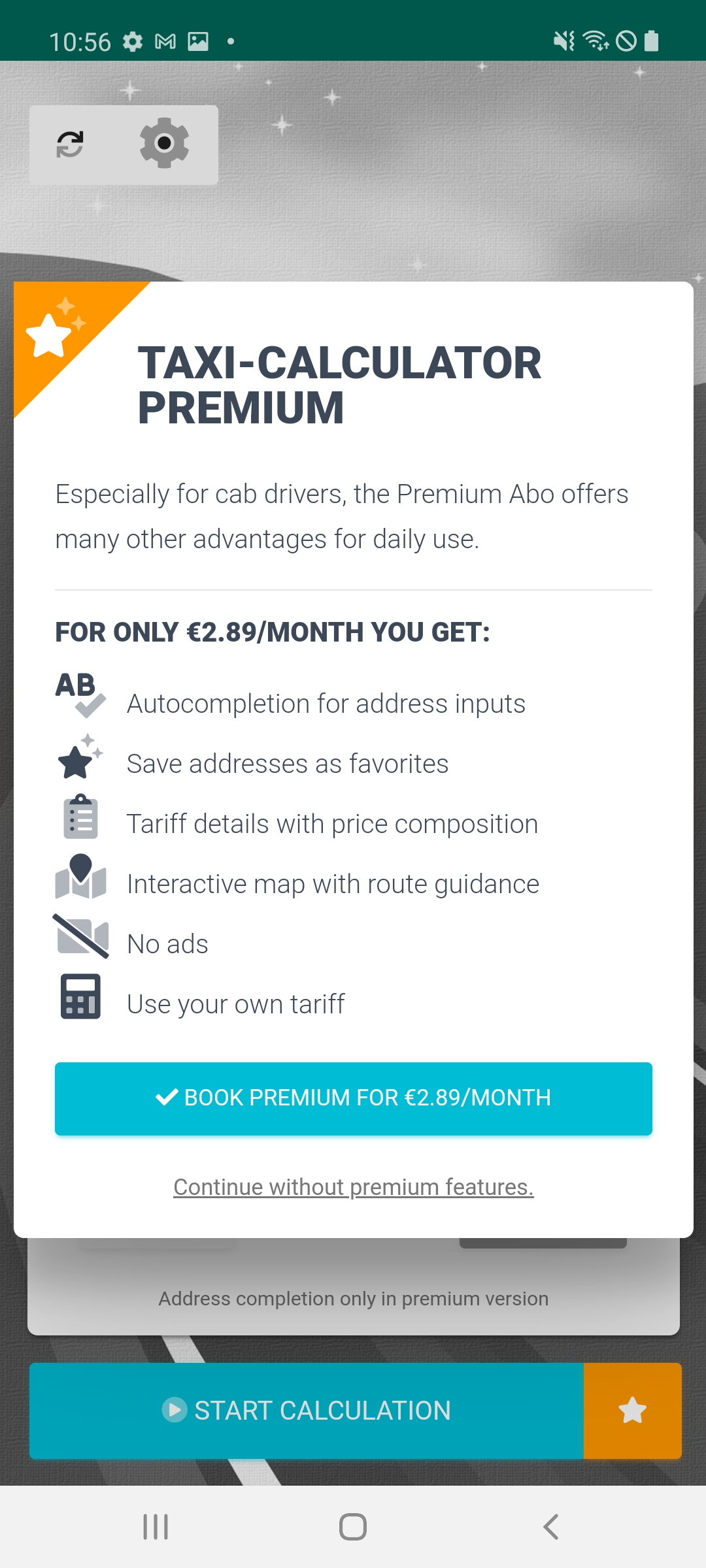The width and height of the screenshot is (706, 1568).
Task: Tap the clipboard tariff details icon
Action: click(80, 817)
